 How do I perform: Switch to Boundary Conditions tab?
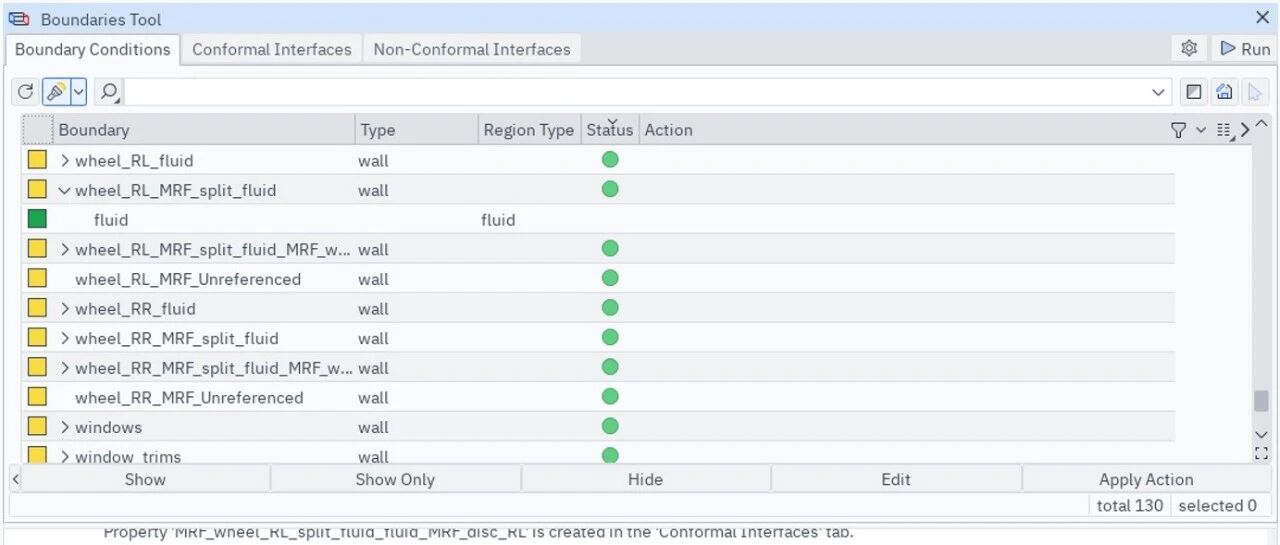[x=92, y=49]
